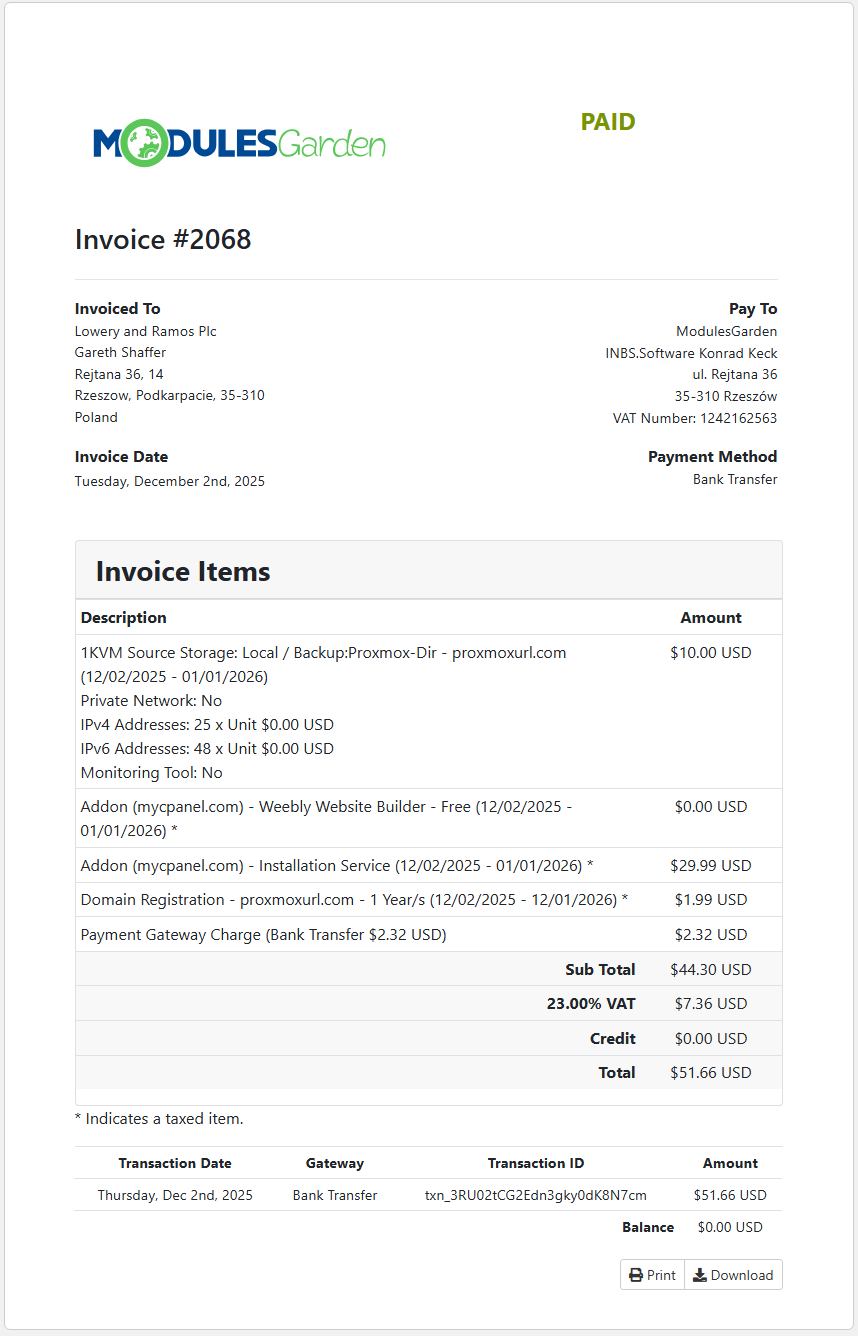
Task: Select the Payment Gateway Charge line
Action: pyautogui.click(x=264, y=933)
